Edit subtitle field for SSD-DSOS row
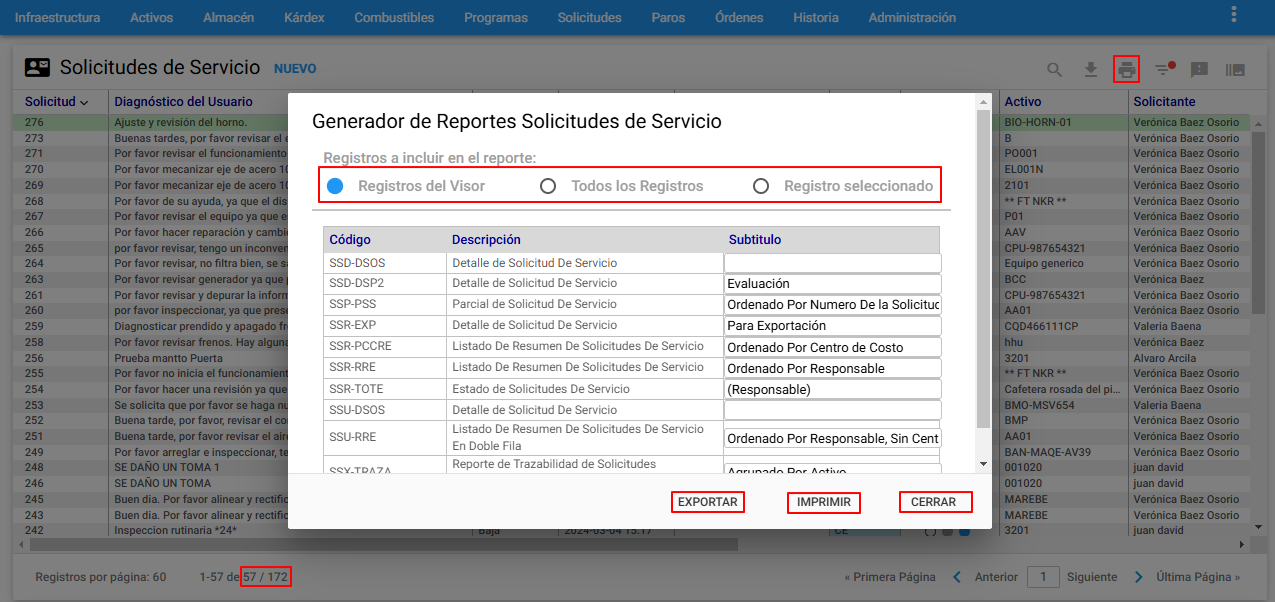Image resolution: width=1275 pixels, height=602 pixels. [833, 263]
